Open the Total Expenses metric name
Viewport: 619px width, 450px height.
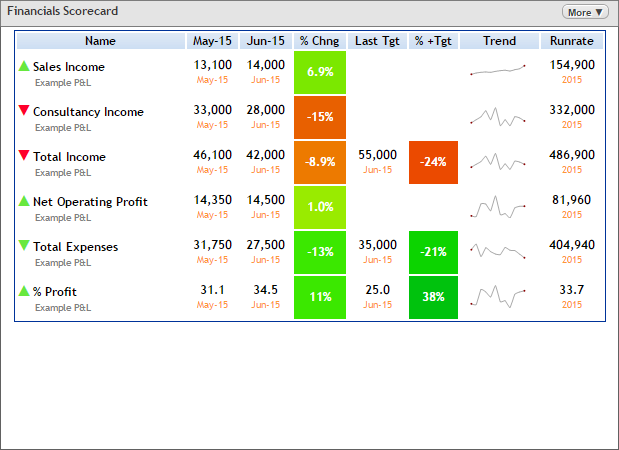pos(75,247)
